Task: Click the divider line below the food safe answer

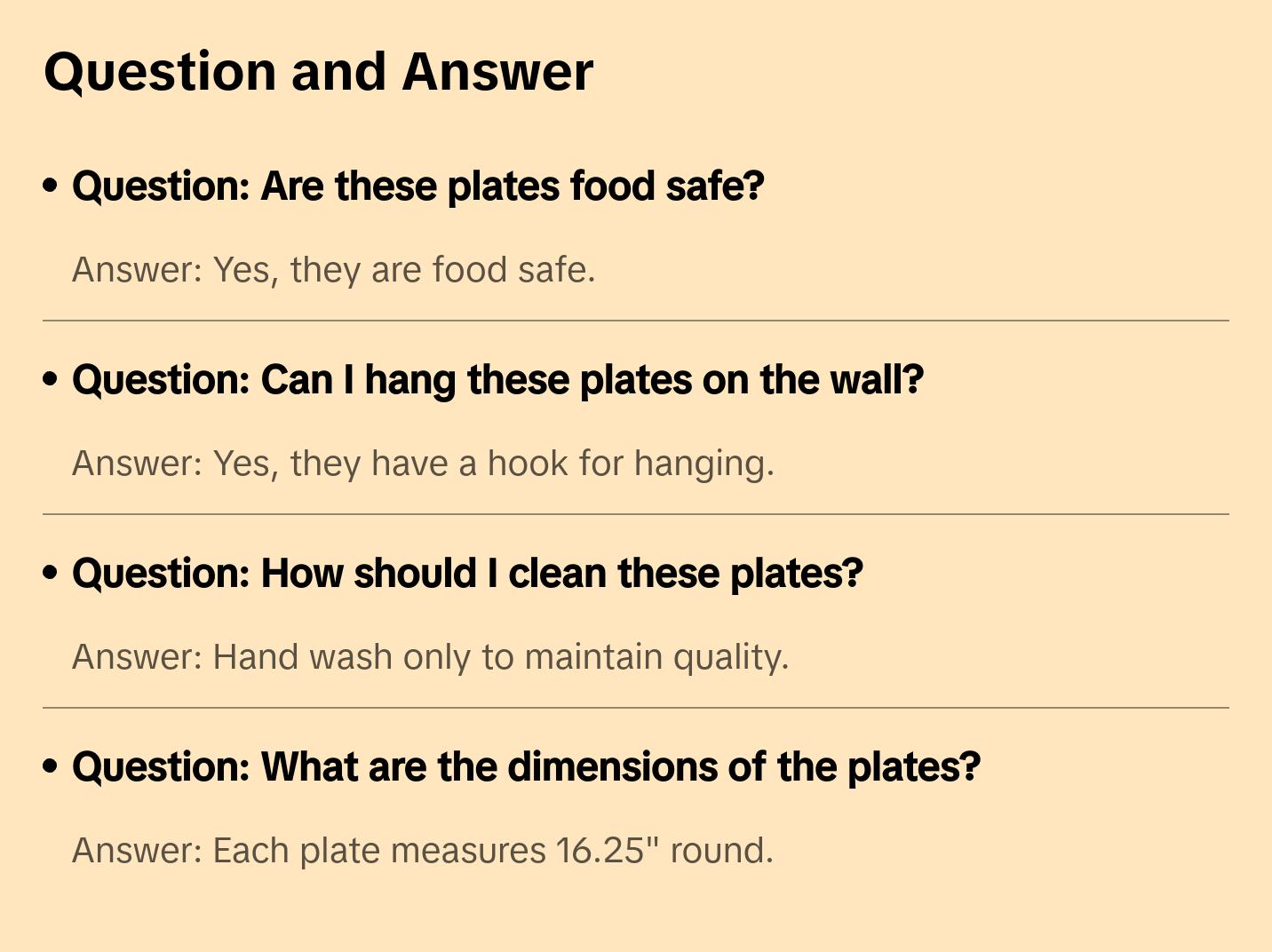Action: [636, 321]
